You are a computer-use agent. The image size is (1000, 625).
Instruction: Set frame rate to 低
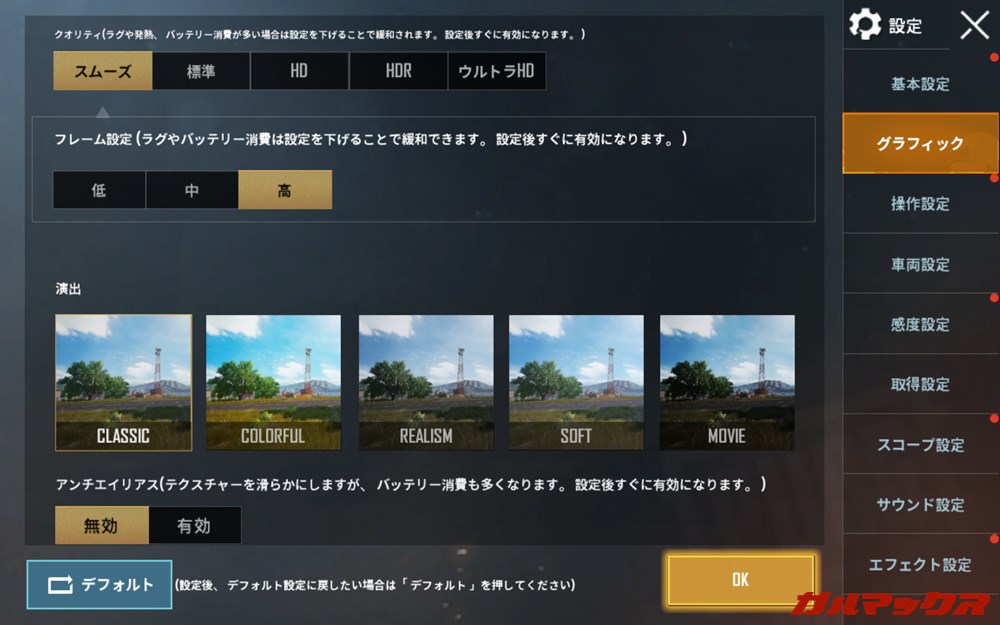click(99, 190)
